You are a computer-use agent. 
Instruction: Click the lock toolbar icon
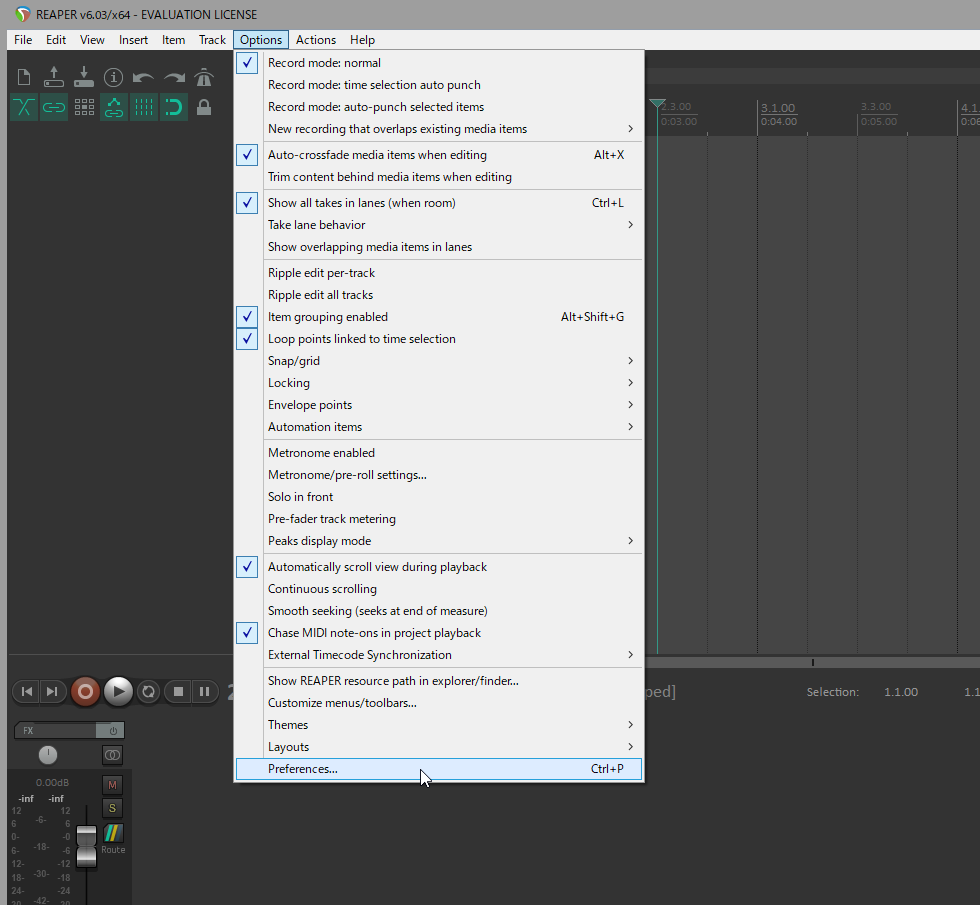pyautogui.click(x=204, y=107)
